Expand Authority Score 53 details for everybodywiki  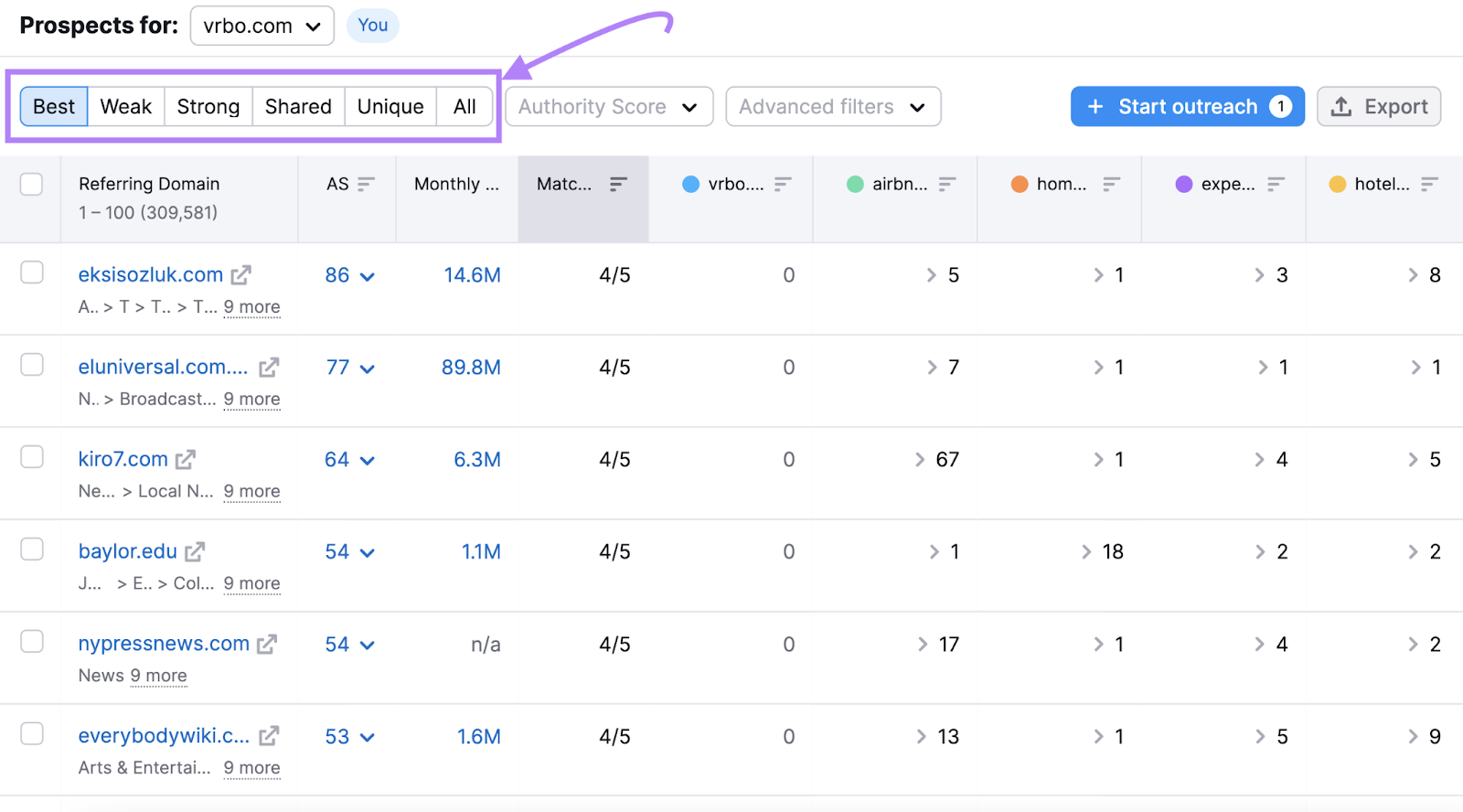click(368, 737)
